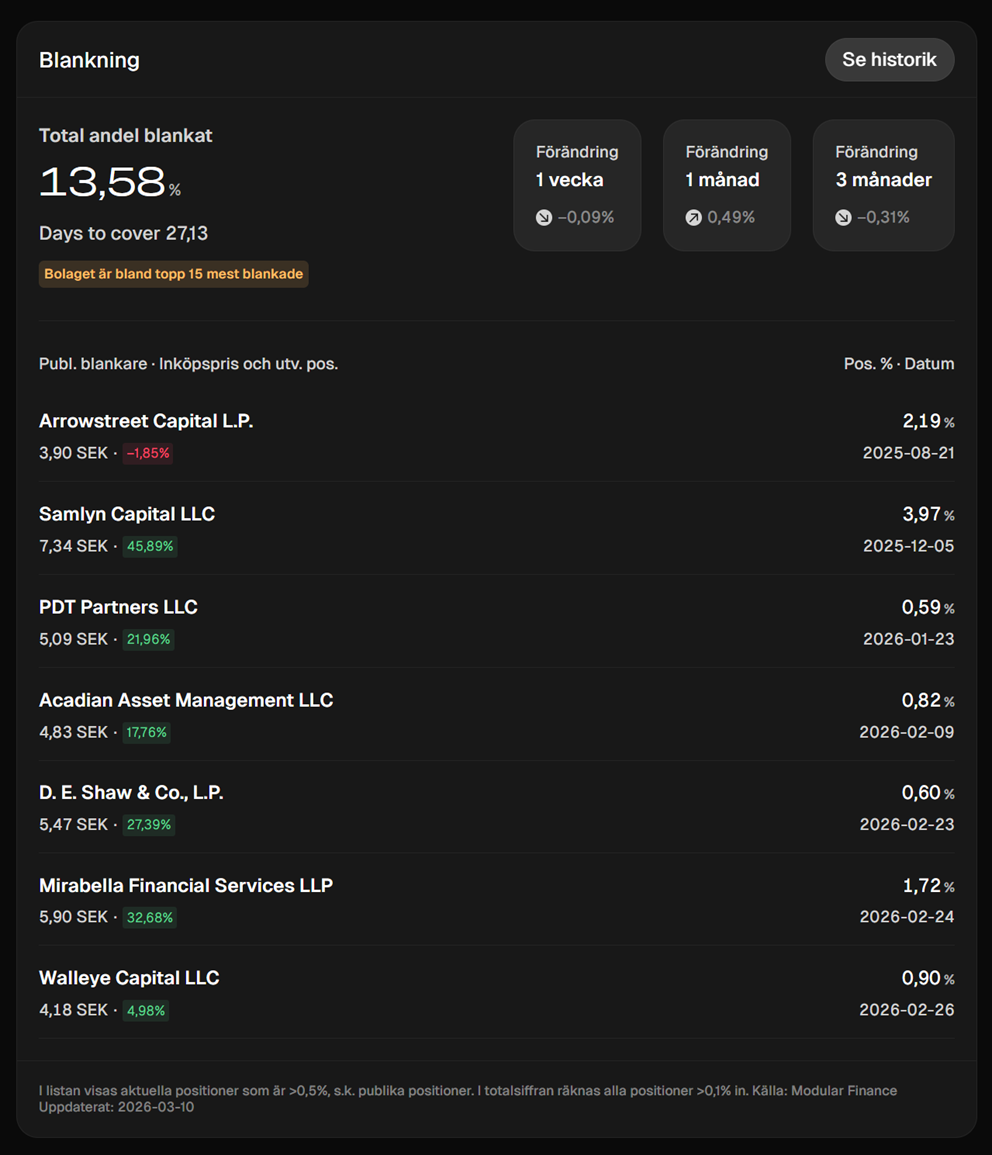This screenshot has width=992, height=1155.
Task: Click Samlyn's 3,97 % position
Action: pyautogui.click(x=929, y=514)
